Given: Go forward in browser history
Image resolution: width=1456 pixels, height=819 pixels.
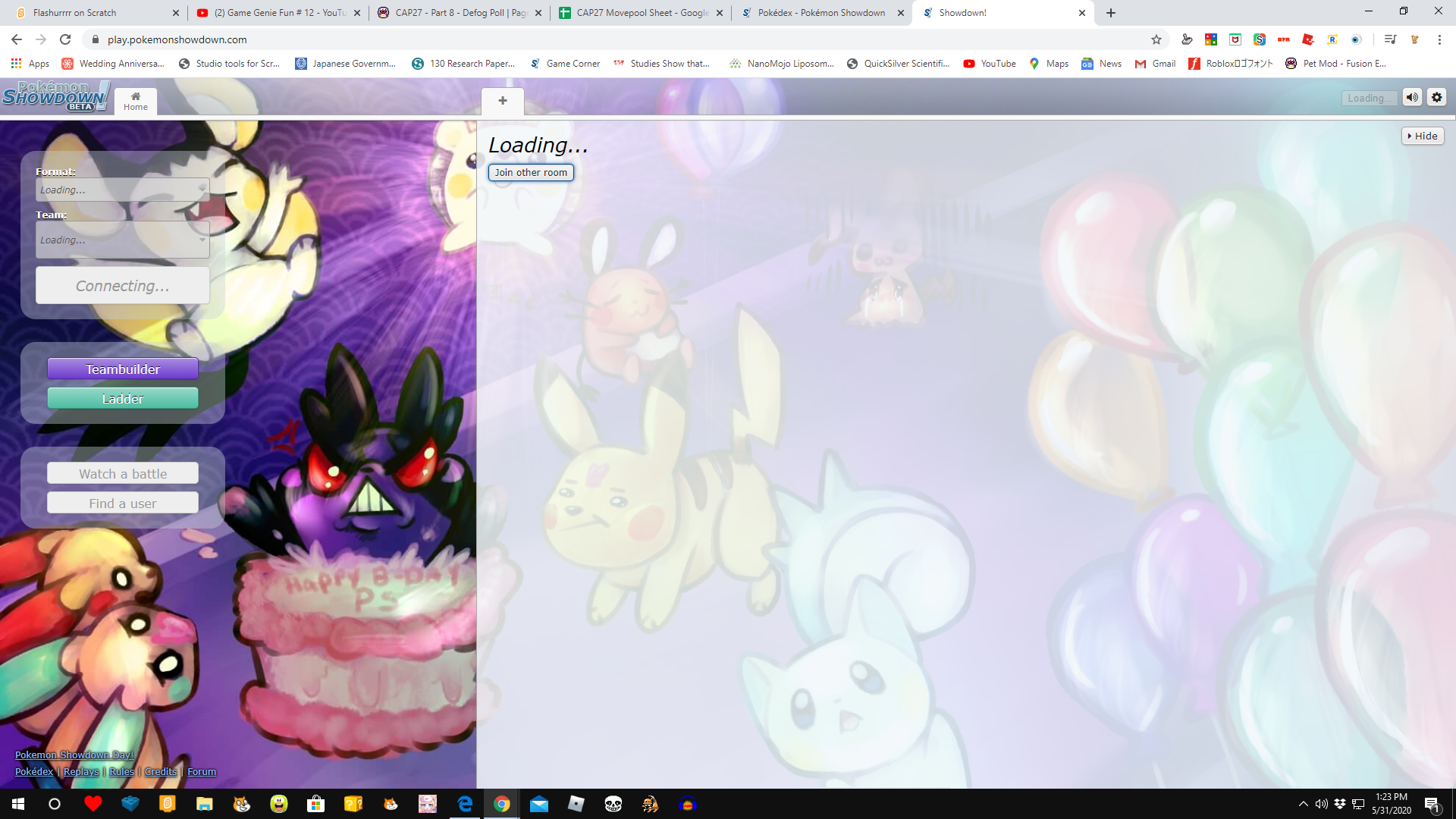Looking at the screenshot, I should 41,39.
